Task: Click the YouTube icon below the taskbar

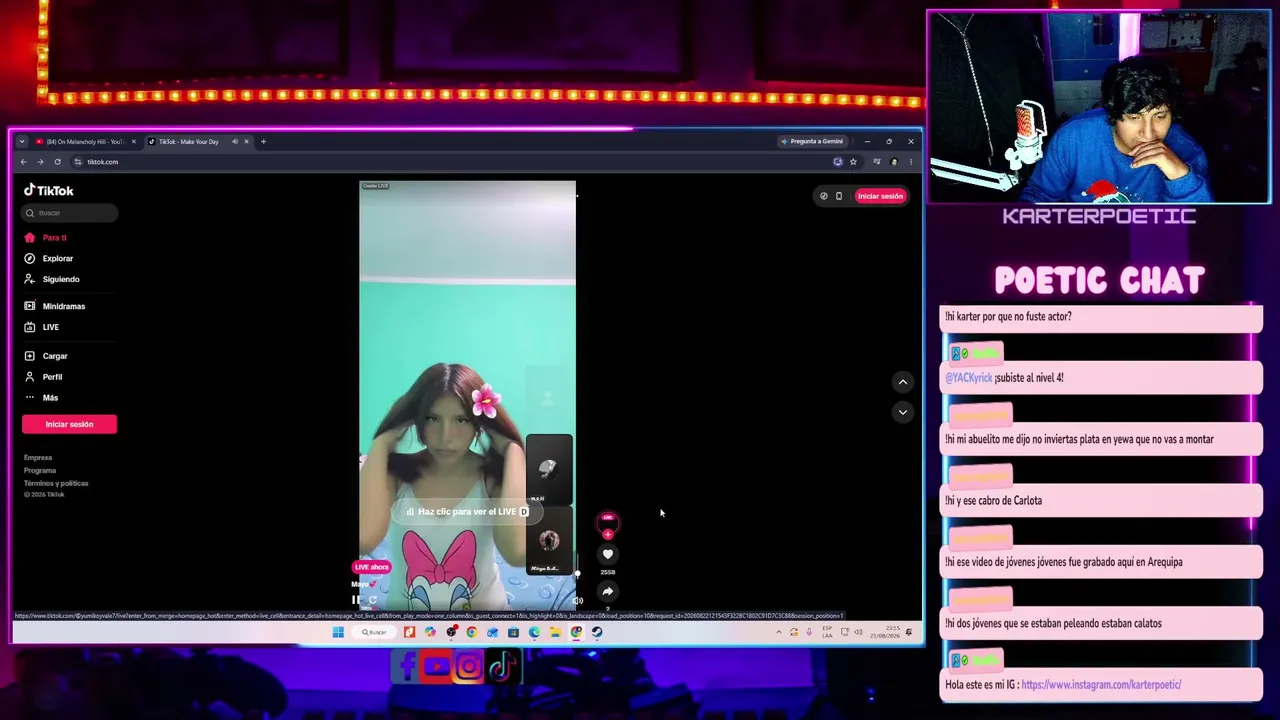Action: pyautogui.click(x=437, y=667)
